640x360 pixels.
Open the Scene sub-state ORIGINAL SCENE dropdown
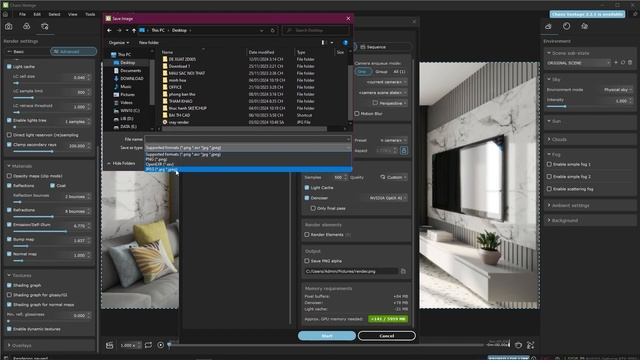(x=578, y=63)
